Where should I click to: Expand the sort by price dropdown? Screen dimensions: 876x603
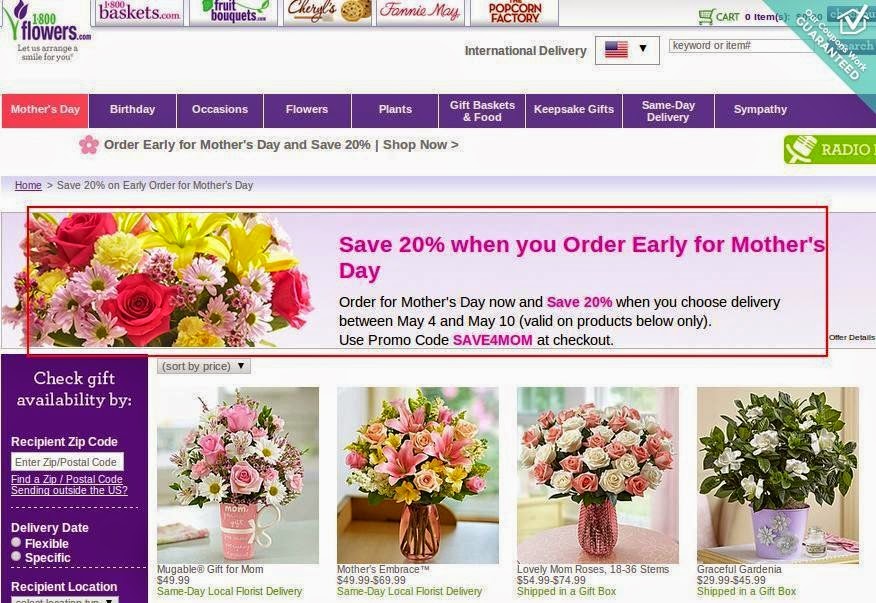(204, 366)
